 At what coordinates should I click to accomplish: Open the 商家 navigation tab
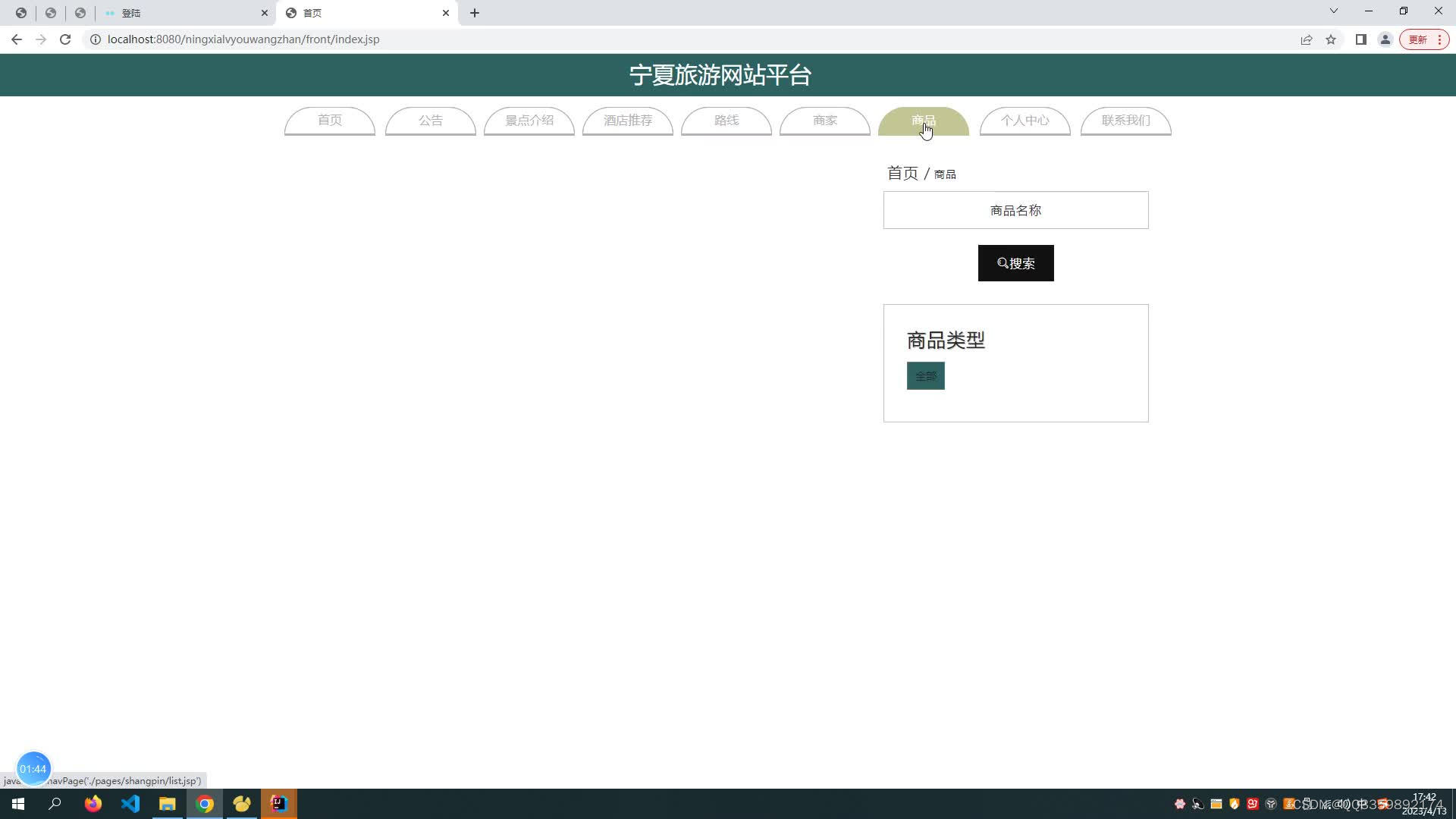(824, 121)
